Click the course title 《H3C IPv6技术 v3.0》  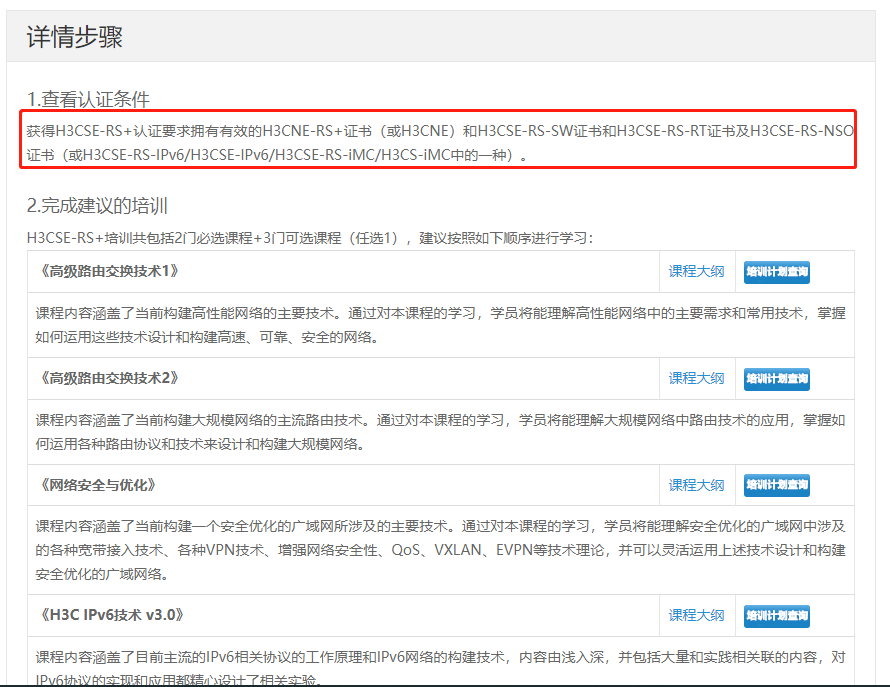pos(111,615)
